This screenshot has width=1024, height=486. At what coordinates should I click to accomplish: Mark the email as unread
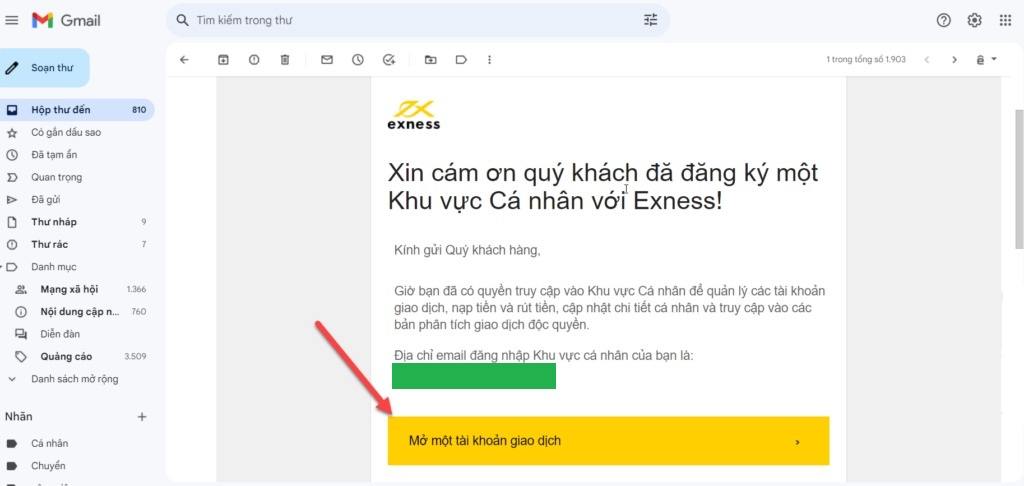point(326,60)
